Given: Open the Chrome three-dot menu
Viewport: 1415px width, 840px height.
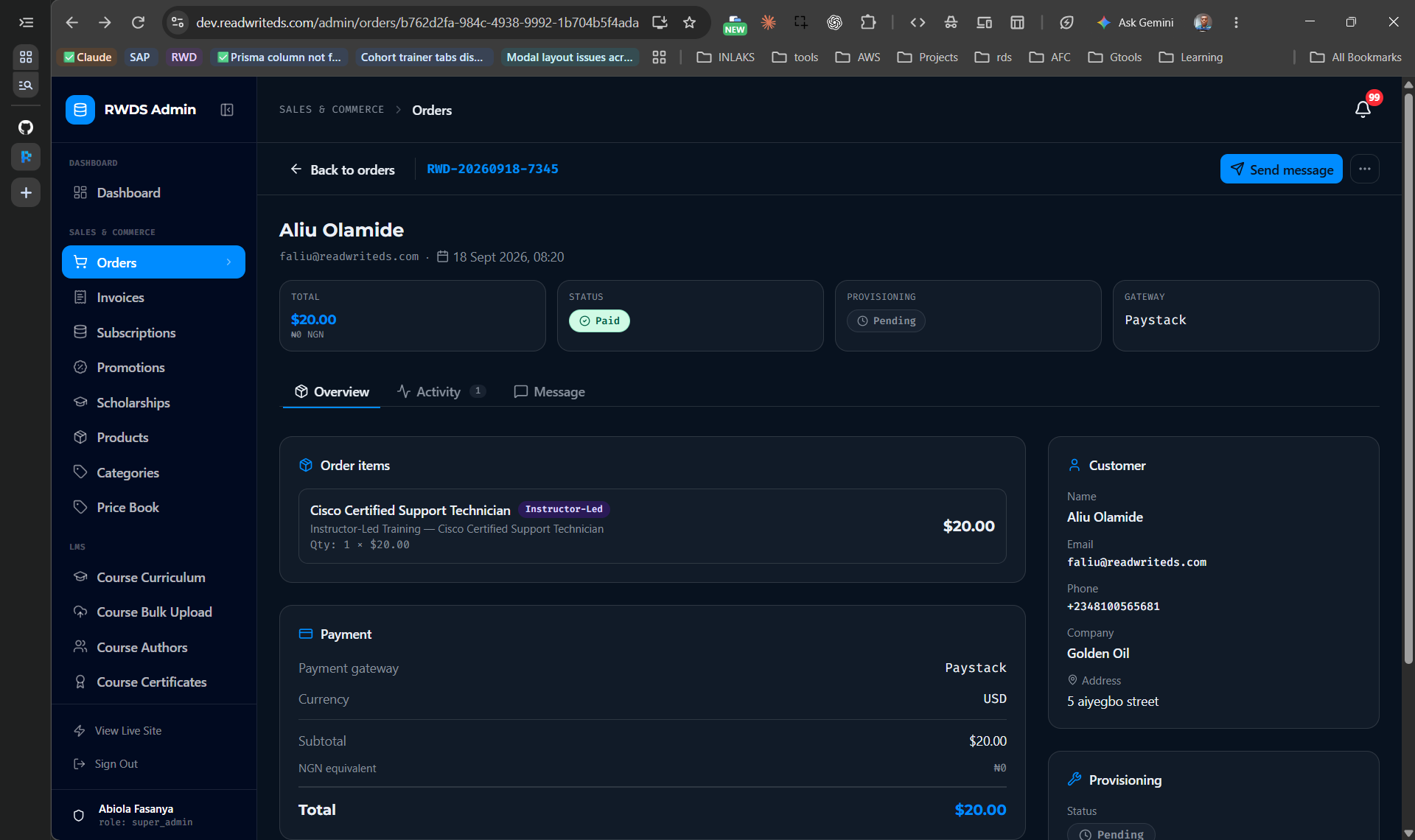Looking at the screenshot, I should 1236,22.
